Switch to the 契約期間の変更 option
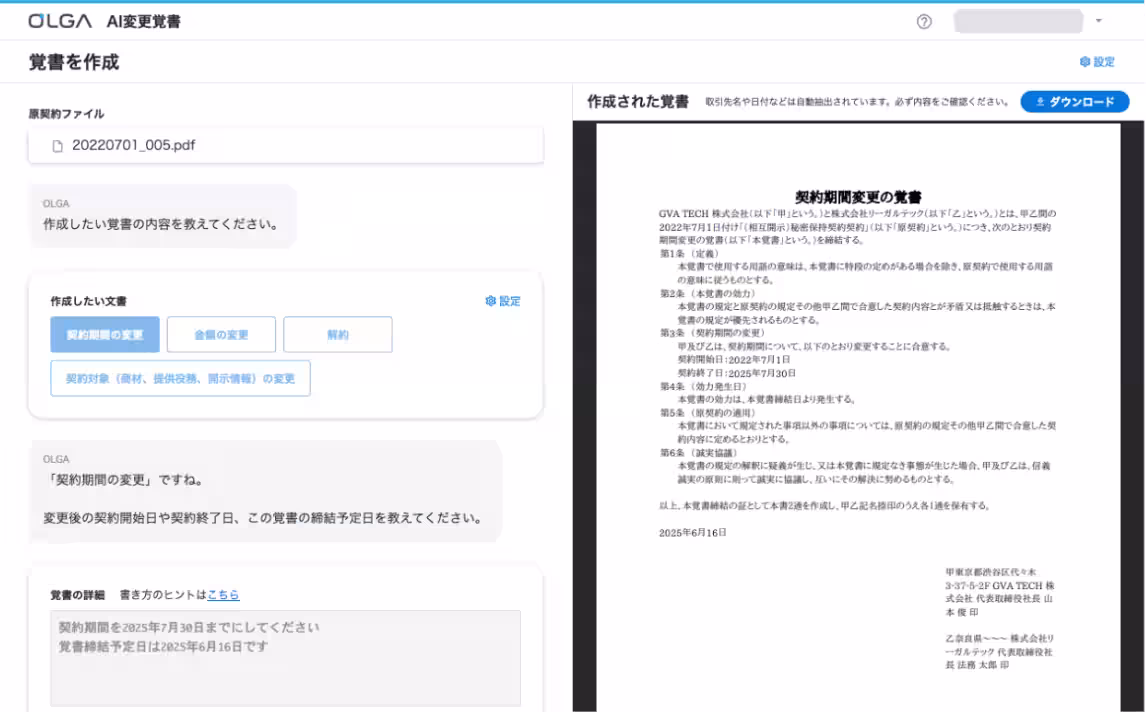The width and height of the screenshot is (1146, 712). 105,335
